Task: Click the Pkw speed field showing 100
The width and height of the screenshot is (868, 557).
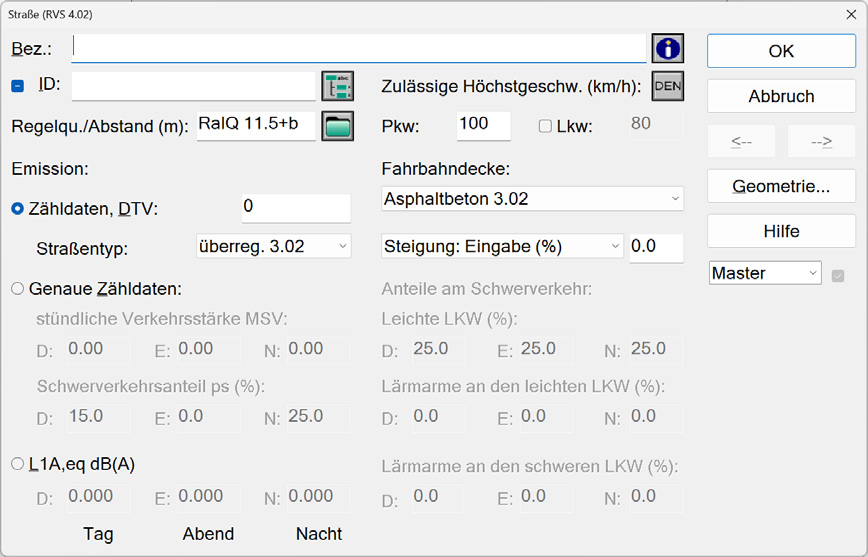Action: pyautogui.click(x=483, y=126)
